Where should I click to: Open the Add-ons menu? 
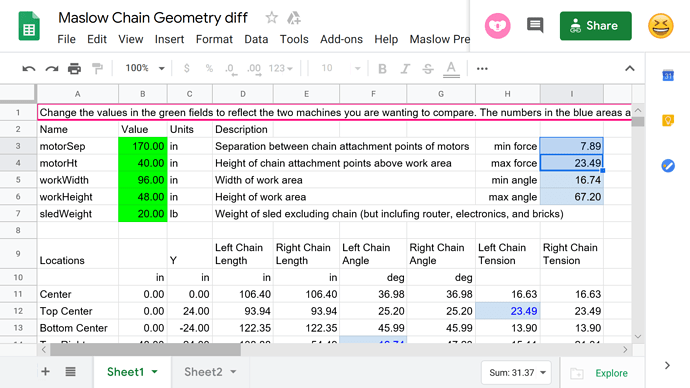point(341,40)
